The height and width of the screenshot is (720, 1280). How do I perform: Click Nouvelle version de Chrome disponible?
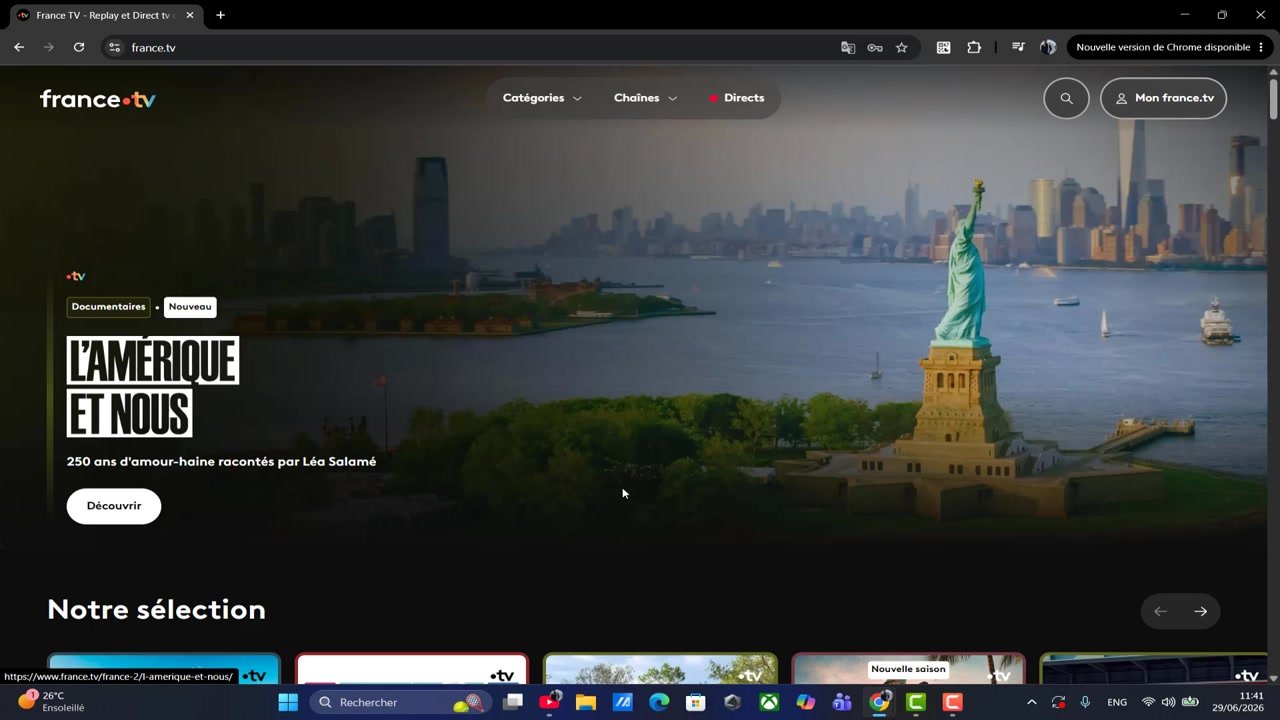pos(1162,47)
